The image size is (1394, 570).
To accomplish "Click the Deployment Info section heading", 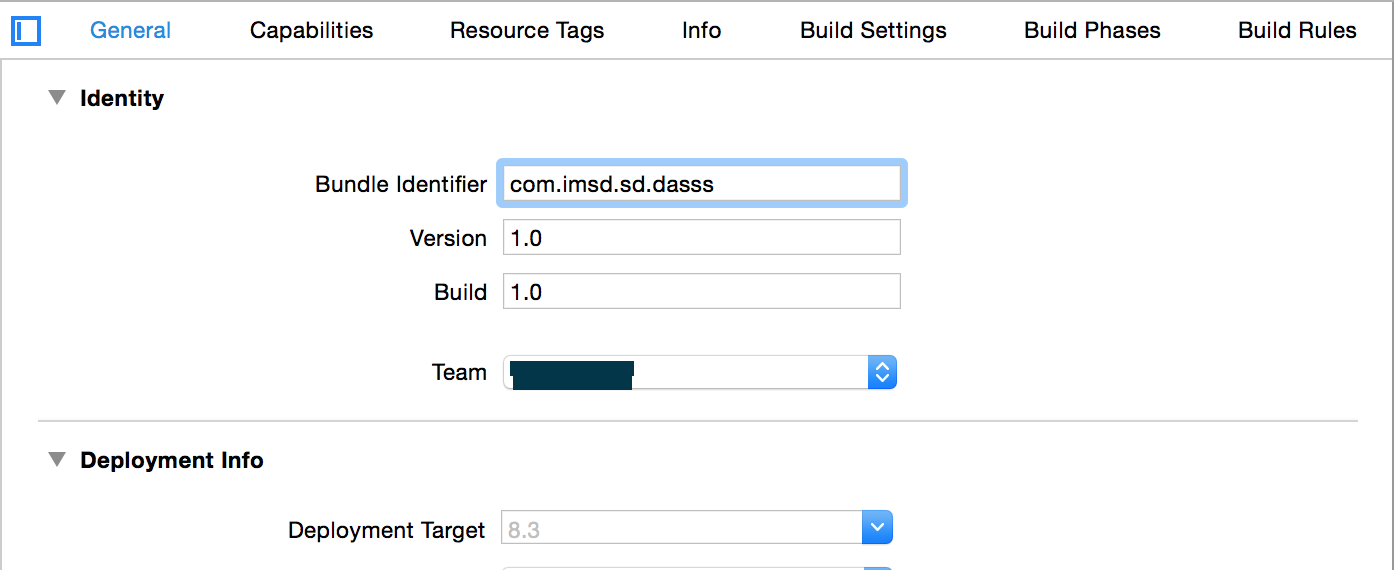I will pyautogui.click(x=172, y=460).
